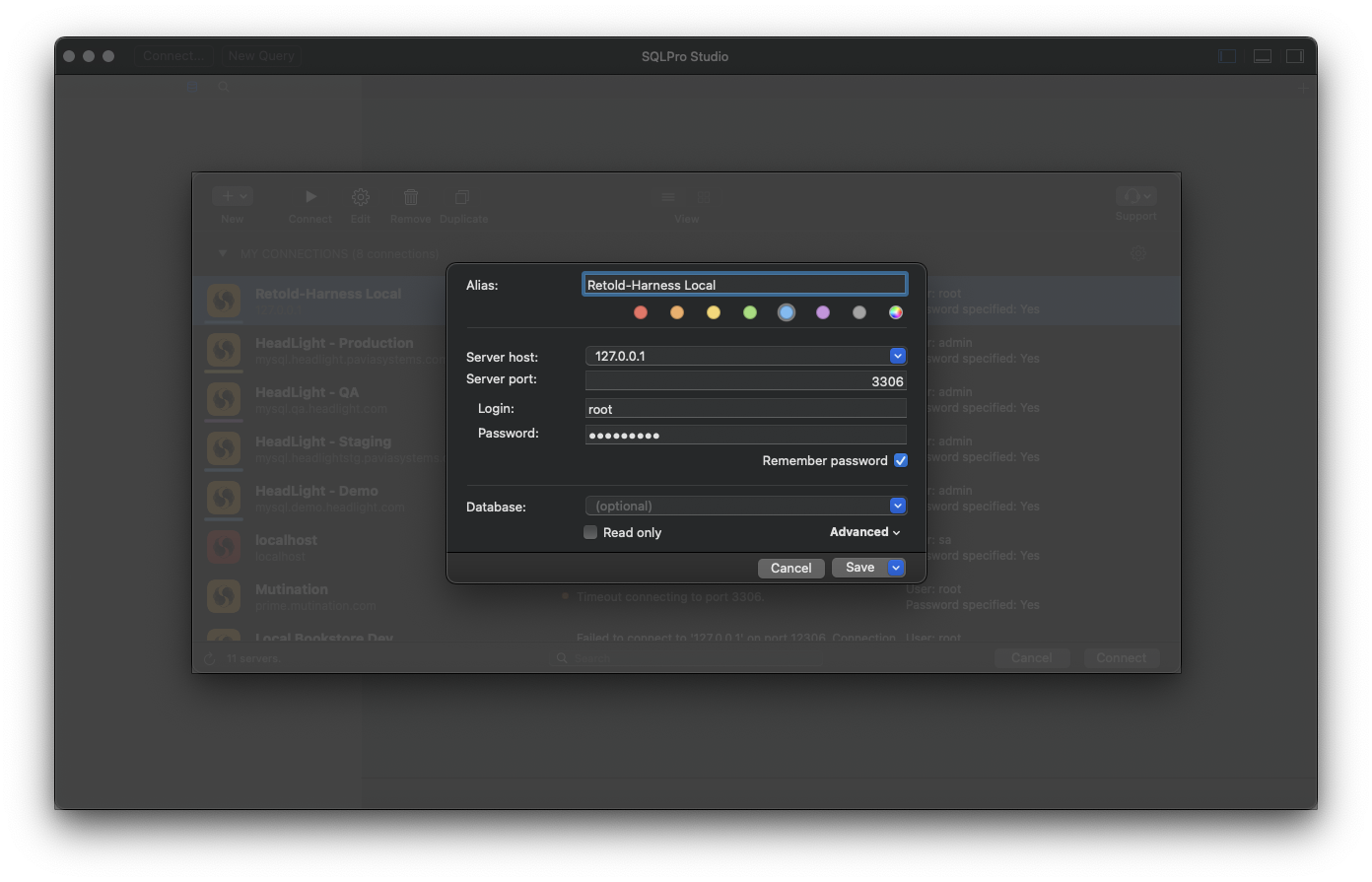Open the Database dropdown arrow
Screen dimensions: 1372x882
tap(898, 506)
